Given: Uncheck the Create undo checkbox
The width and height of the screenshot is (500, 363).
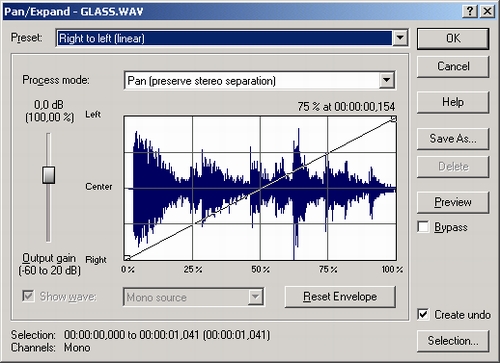Looking at the screenshot, I should pyautogui.click(x=423, y=314).
